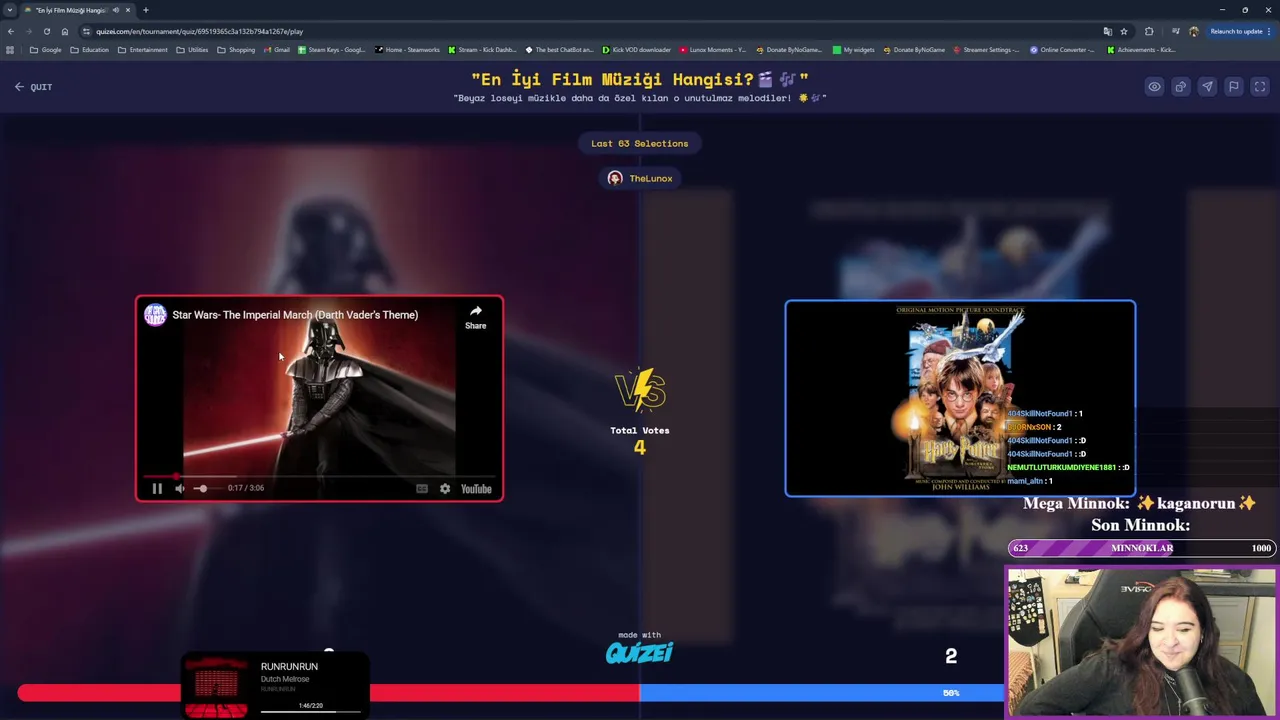Select the En İyi Film Müziği tab
Viewport: 1280px width, 720px height.
click(x=78, y=10)
